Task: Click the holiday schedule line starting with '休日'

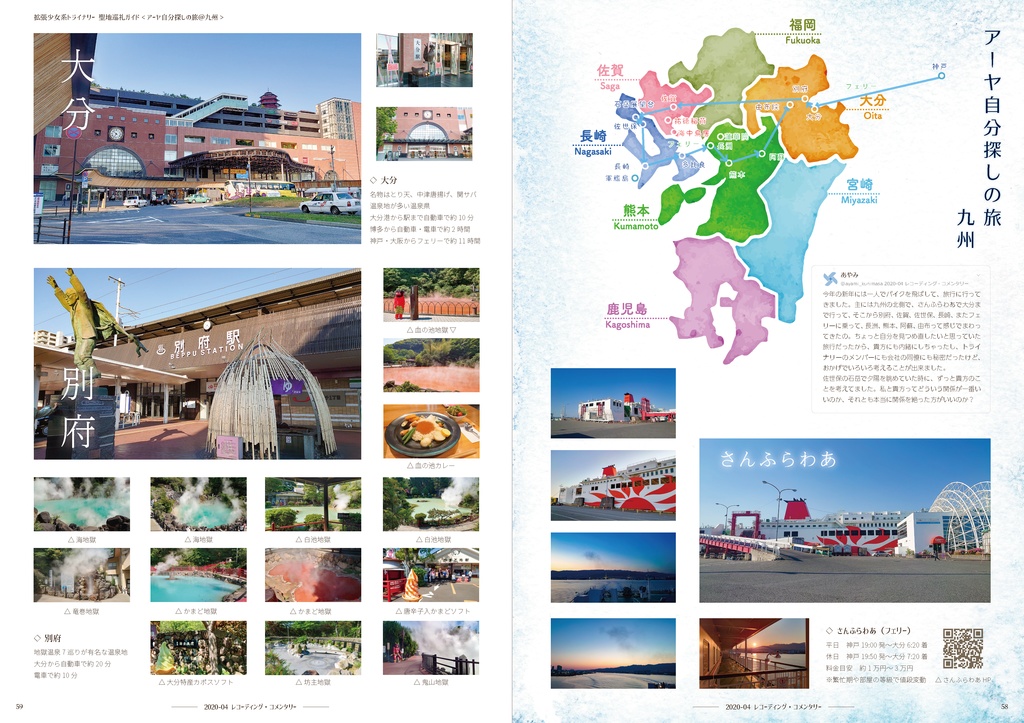Action: coord(877,656)
